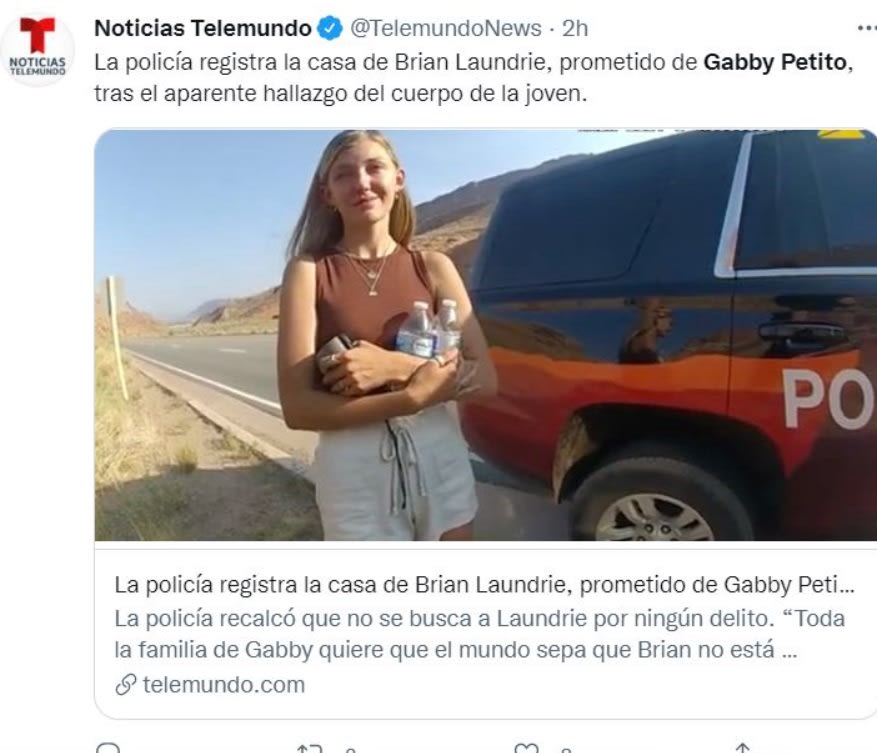Click the police vehicle in the photo

[671, 336]
